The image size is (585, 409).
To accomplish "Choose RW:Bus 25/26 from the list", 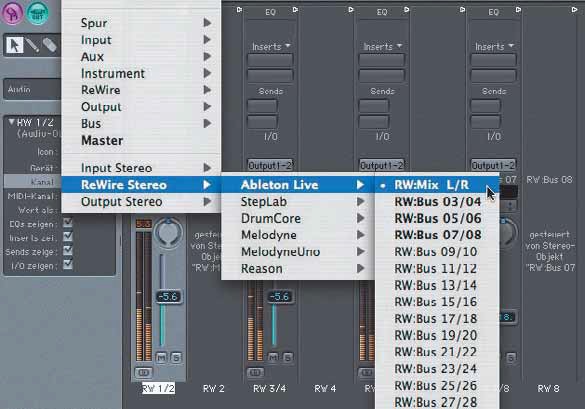I will click(x=437, y=385).
